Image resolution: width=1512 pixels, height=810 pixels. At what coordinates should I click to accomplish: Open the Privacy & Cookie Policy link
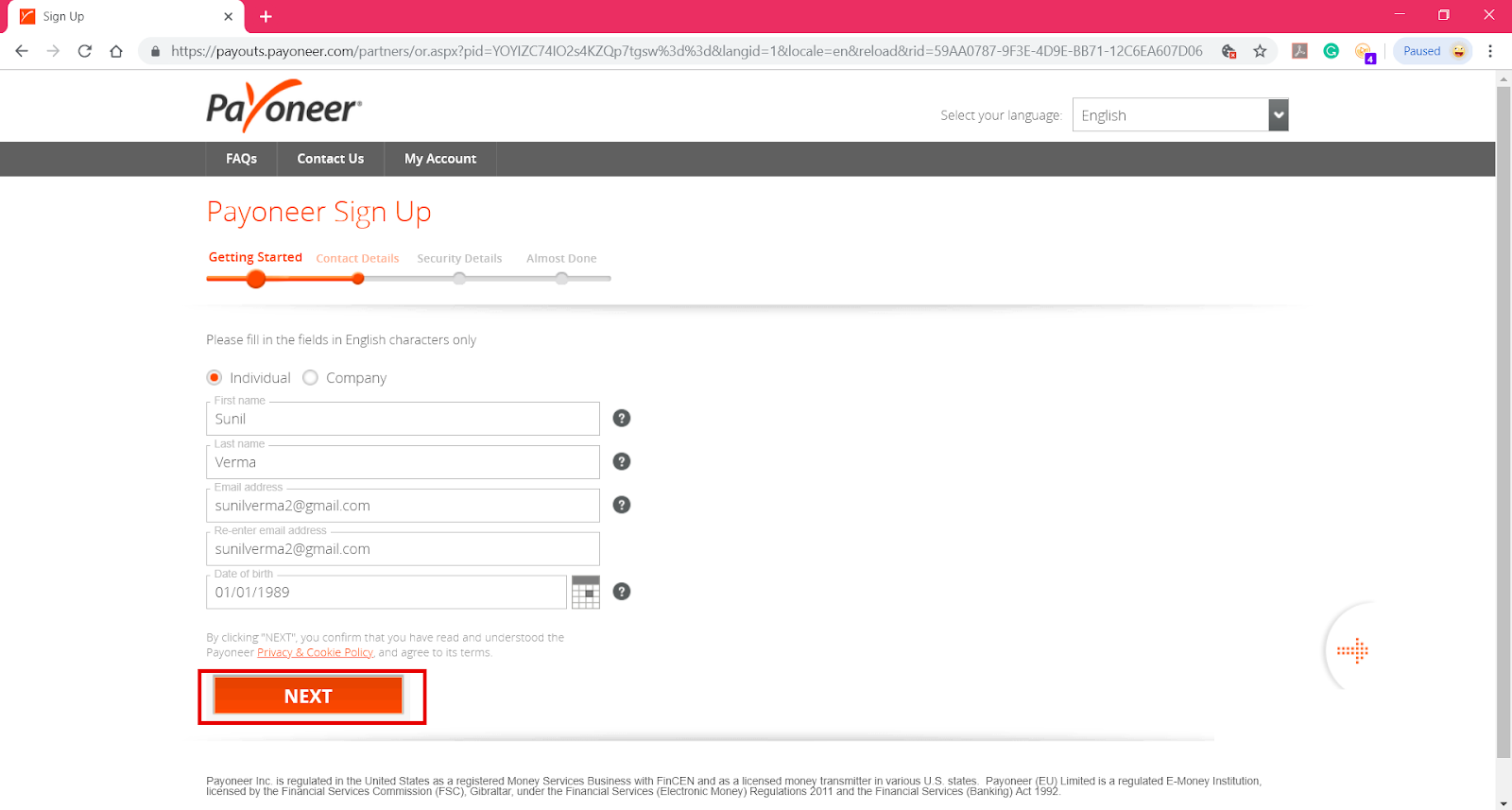pos(316,652)
